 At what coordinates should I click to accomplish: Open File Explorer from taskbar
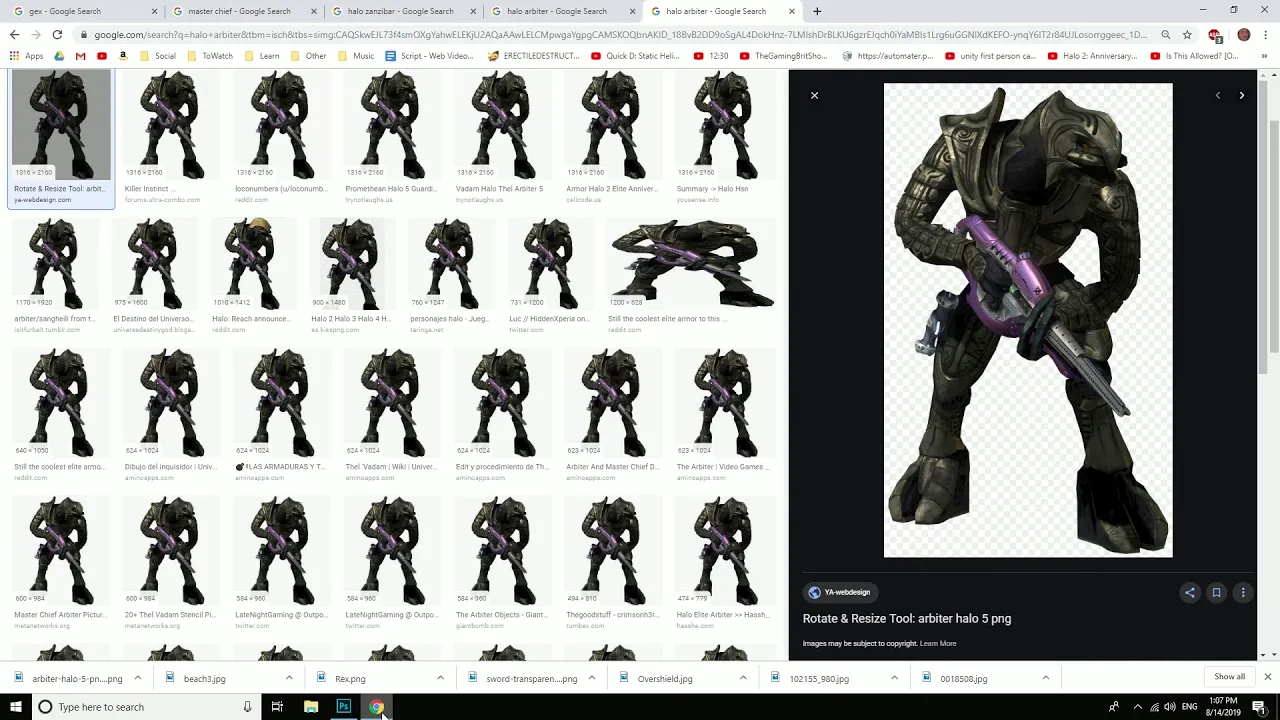(311, 707)
